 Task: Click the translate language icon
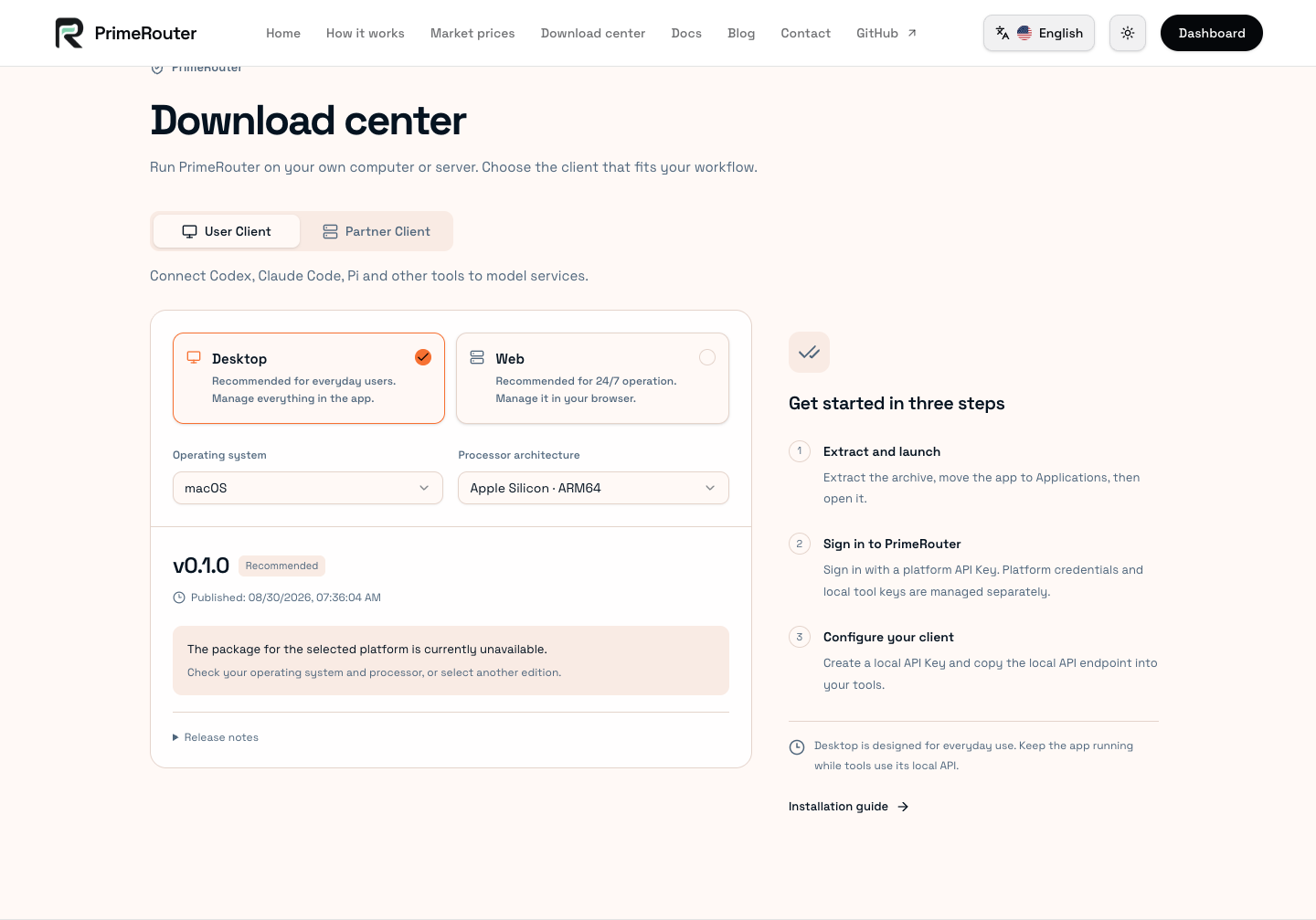pos(1003,33)
